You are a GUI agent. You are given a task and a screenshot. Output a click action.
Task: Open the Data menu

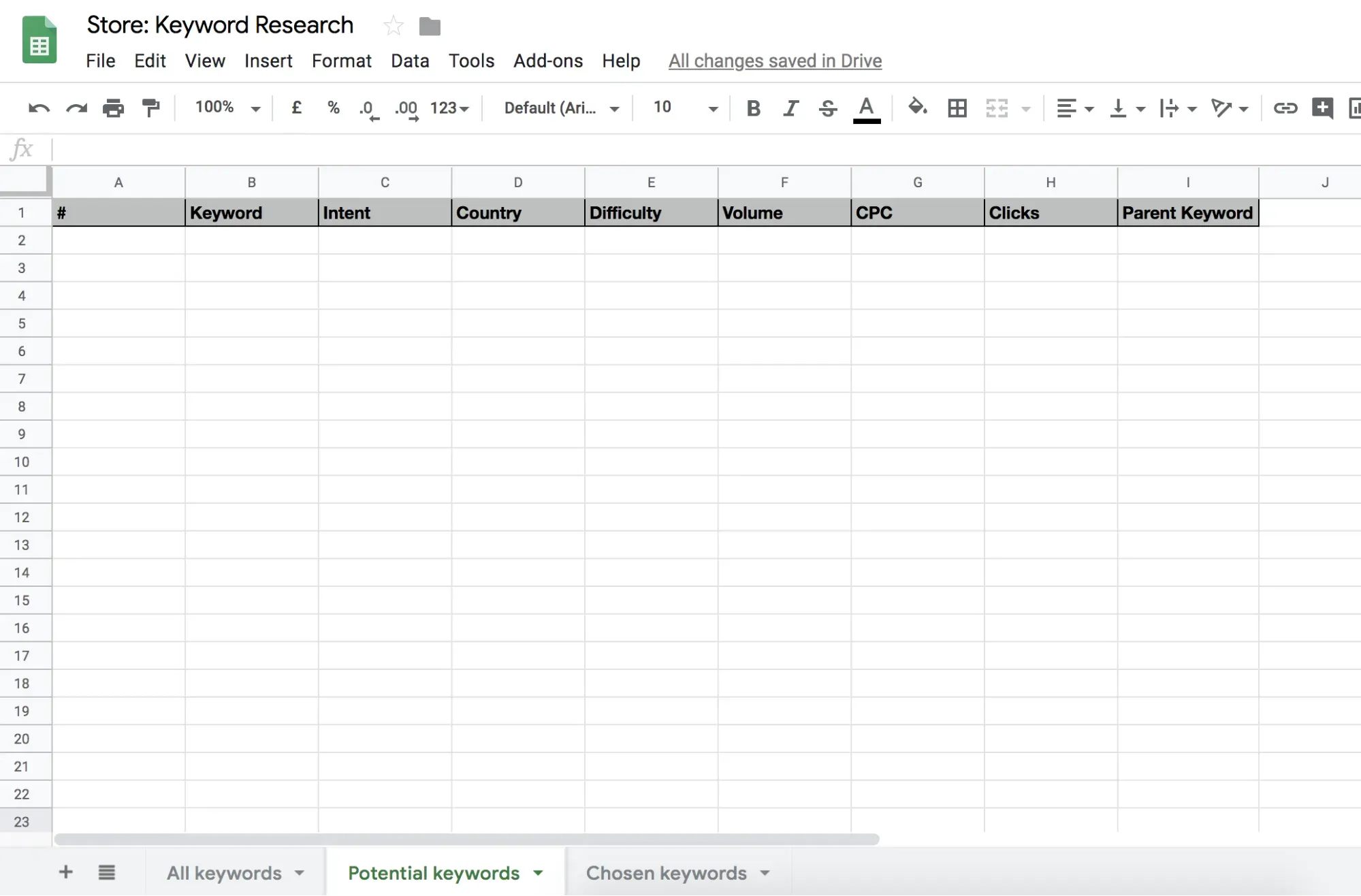tap(410, 61)
